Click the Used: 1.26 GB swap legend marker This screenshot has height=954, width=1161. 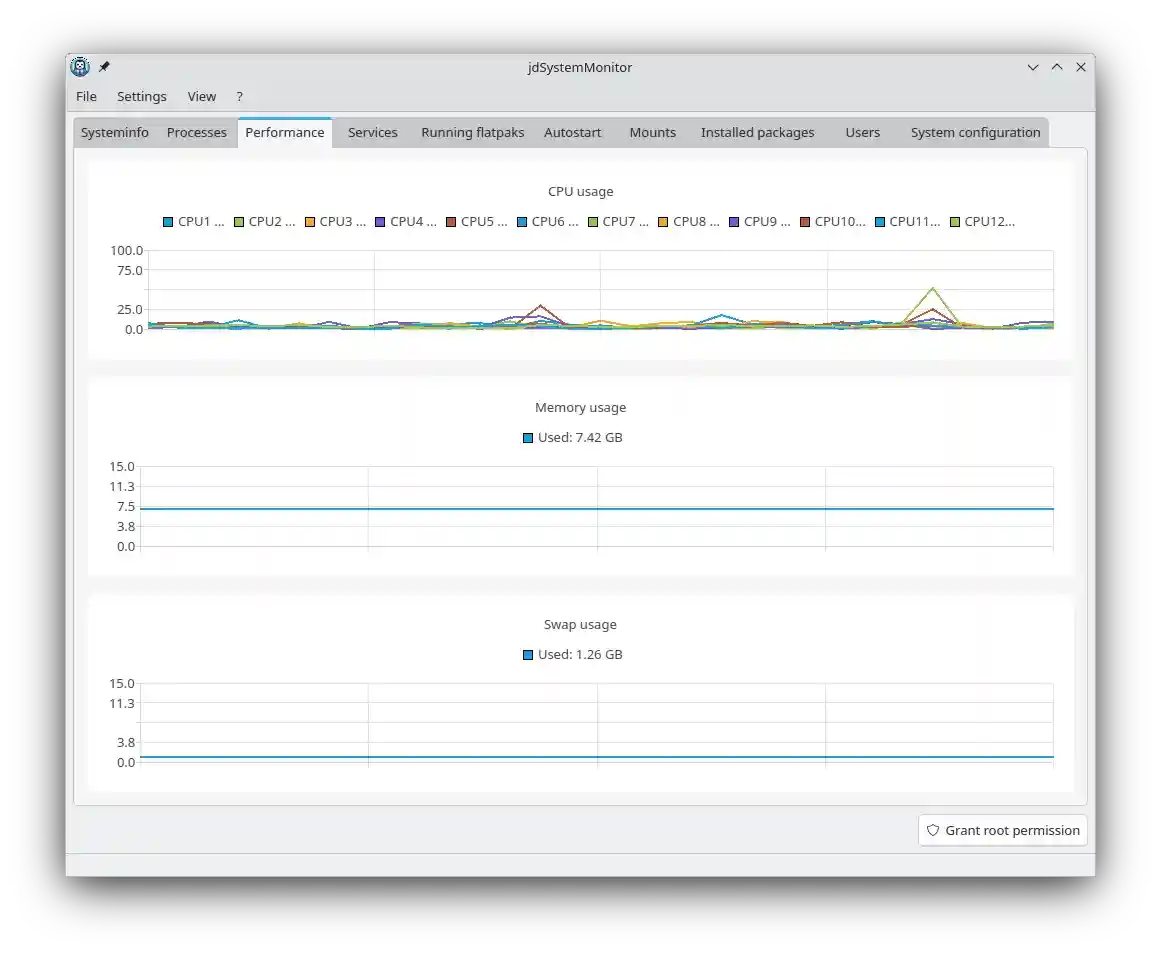pyautogui.click(x=527, y=654)
